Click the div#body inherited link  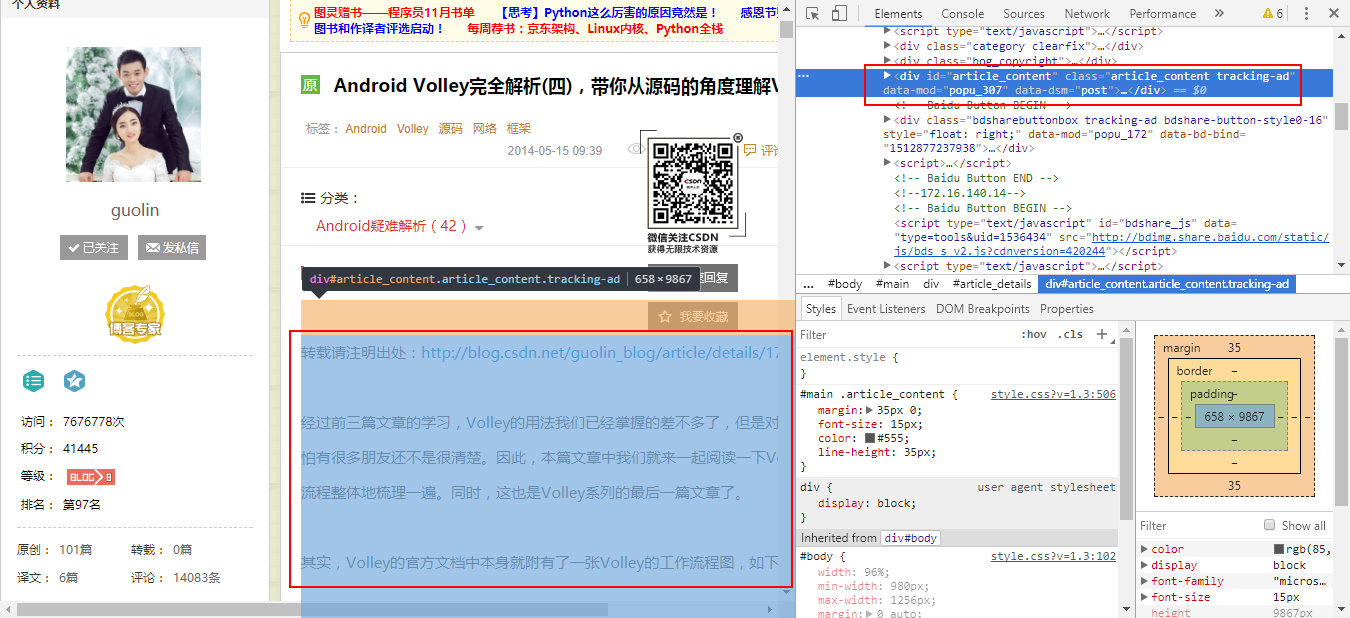tap(909, 538)
